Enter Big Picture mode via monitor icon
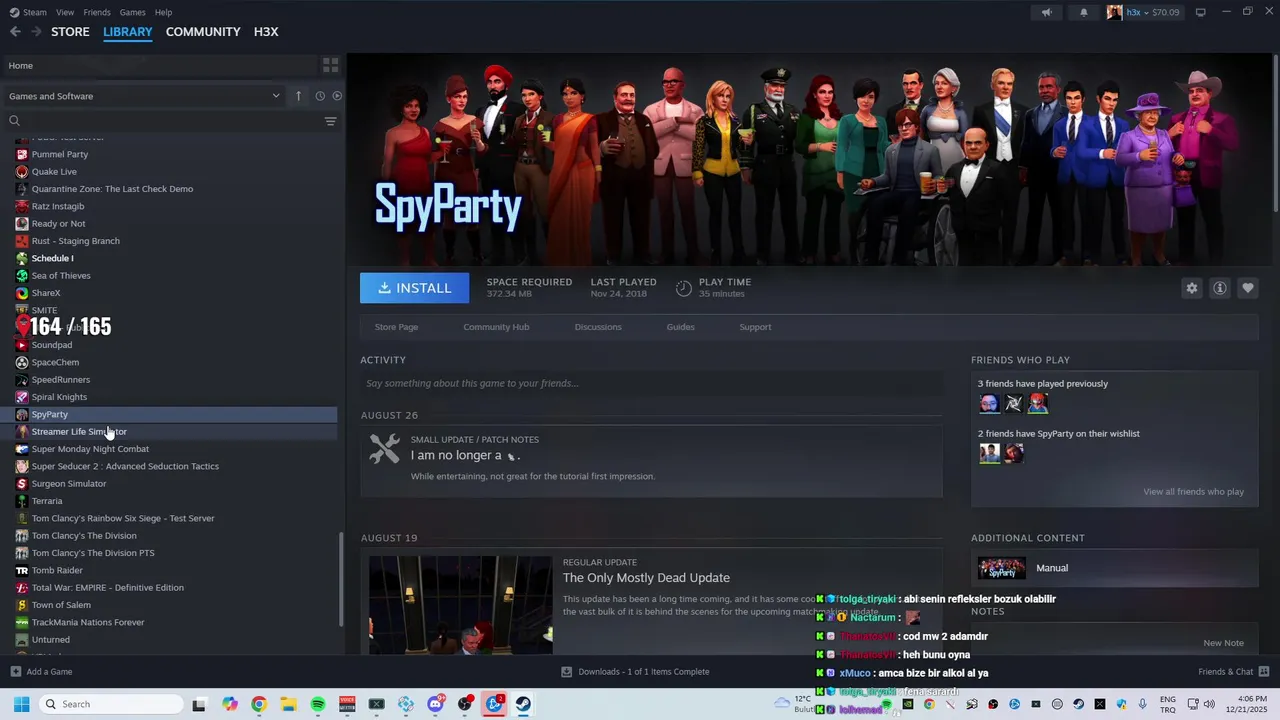Image resolution: width=1280 pixels, height=720 pixels. point(1200,12)
